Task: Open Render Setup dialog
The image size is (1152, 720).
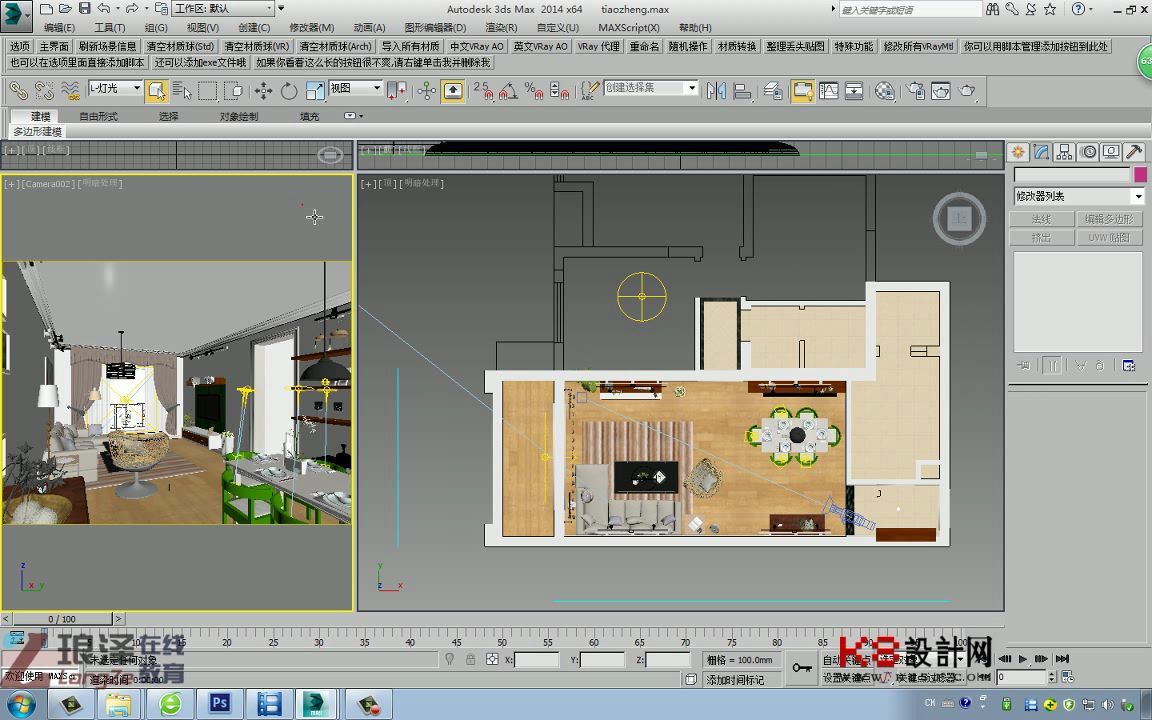Action: [915, 90]
